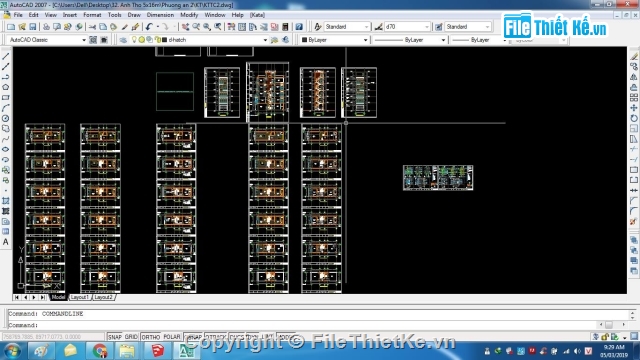
Task: Expand the d-hatch layer dropdown
Action: (265, 40)
